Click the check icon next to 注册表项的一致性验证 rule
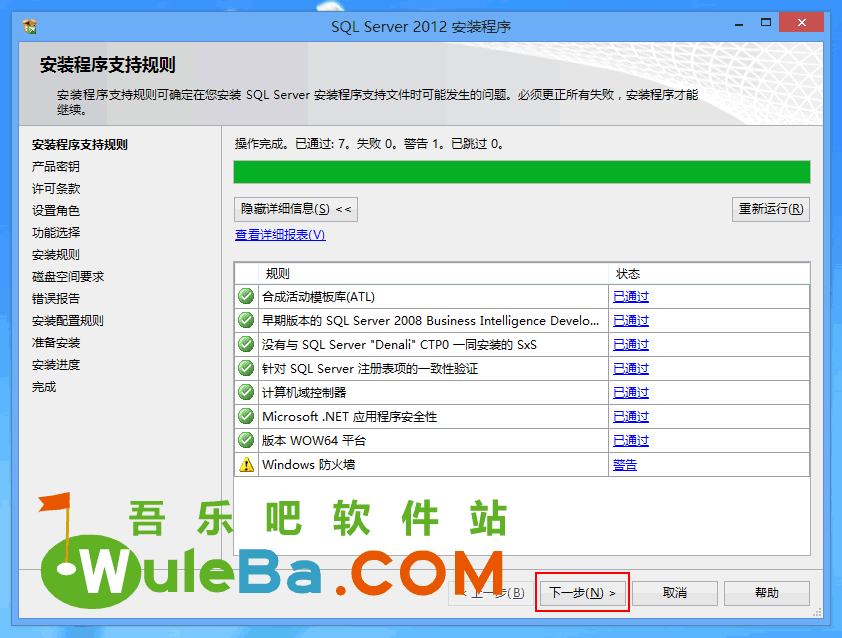The width and height of the screenshot is (842, 638). point(246,368)
